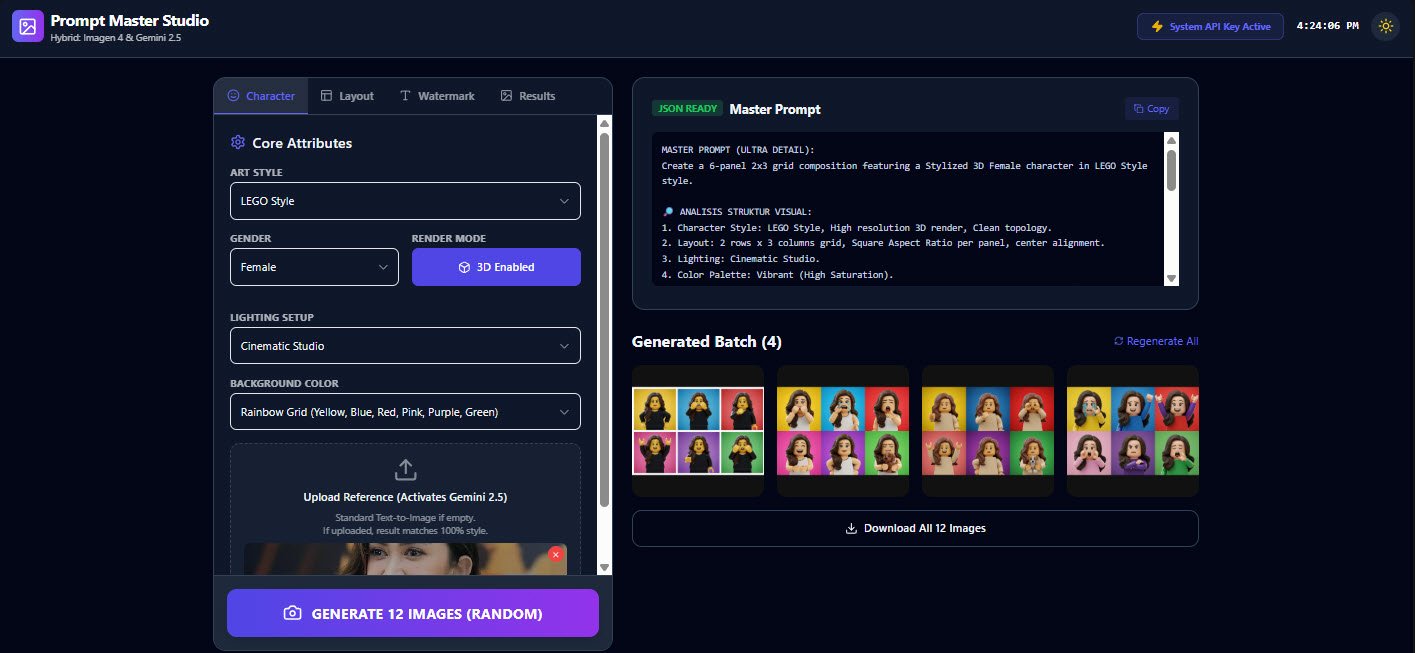Click Download All 12 Images button
This screenshot has width=1415, height=653.
tap(915, 528)
